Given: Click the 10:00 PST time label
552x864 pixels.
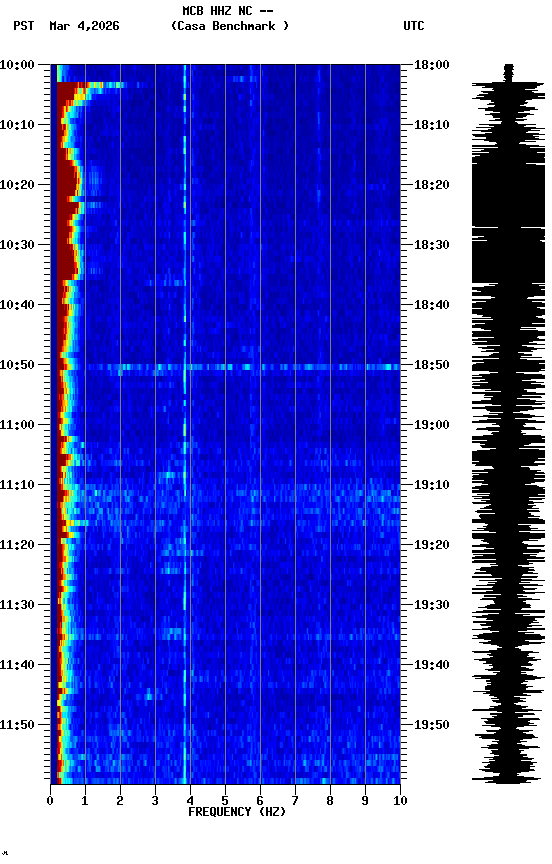Looking at the screenshot, I should [17, 65].
